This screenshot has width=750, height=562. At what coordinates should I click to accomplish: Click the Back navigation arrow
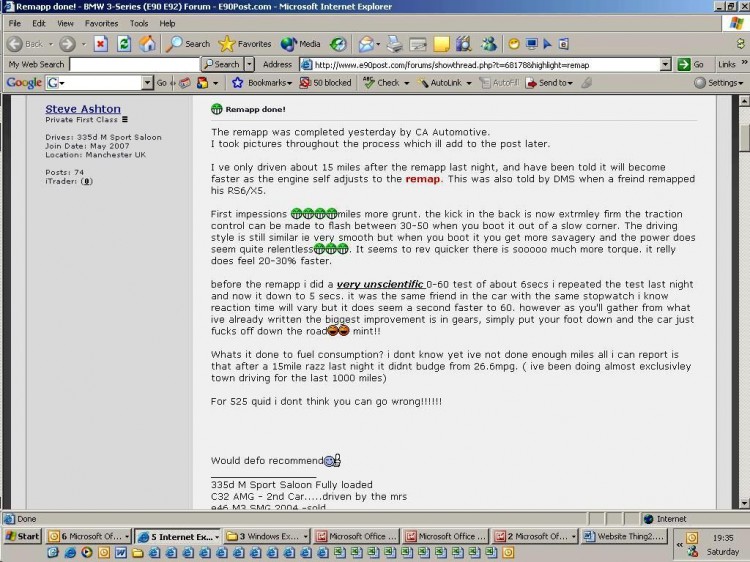[15, 44]
